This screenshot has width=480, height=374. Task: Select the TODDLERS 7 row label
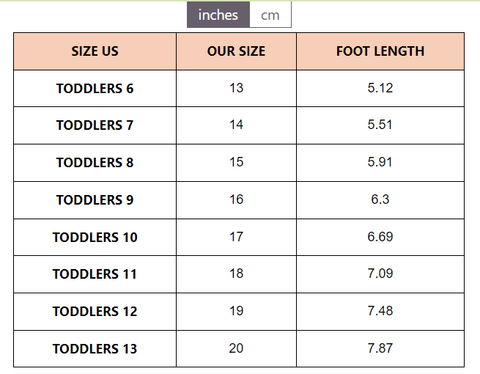point(95,125)
